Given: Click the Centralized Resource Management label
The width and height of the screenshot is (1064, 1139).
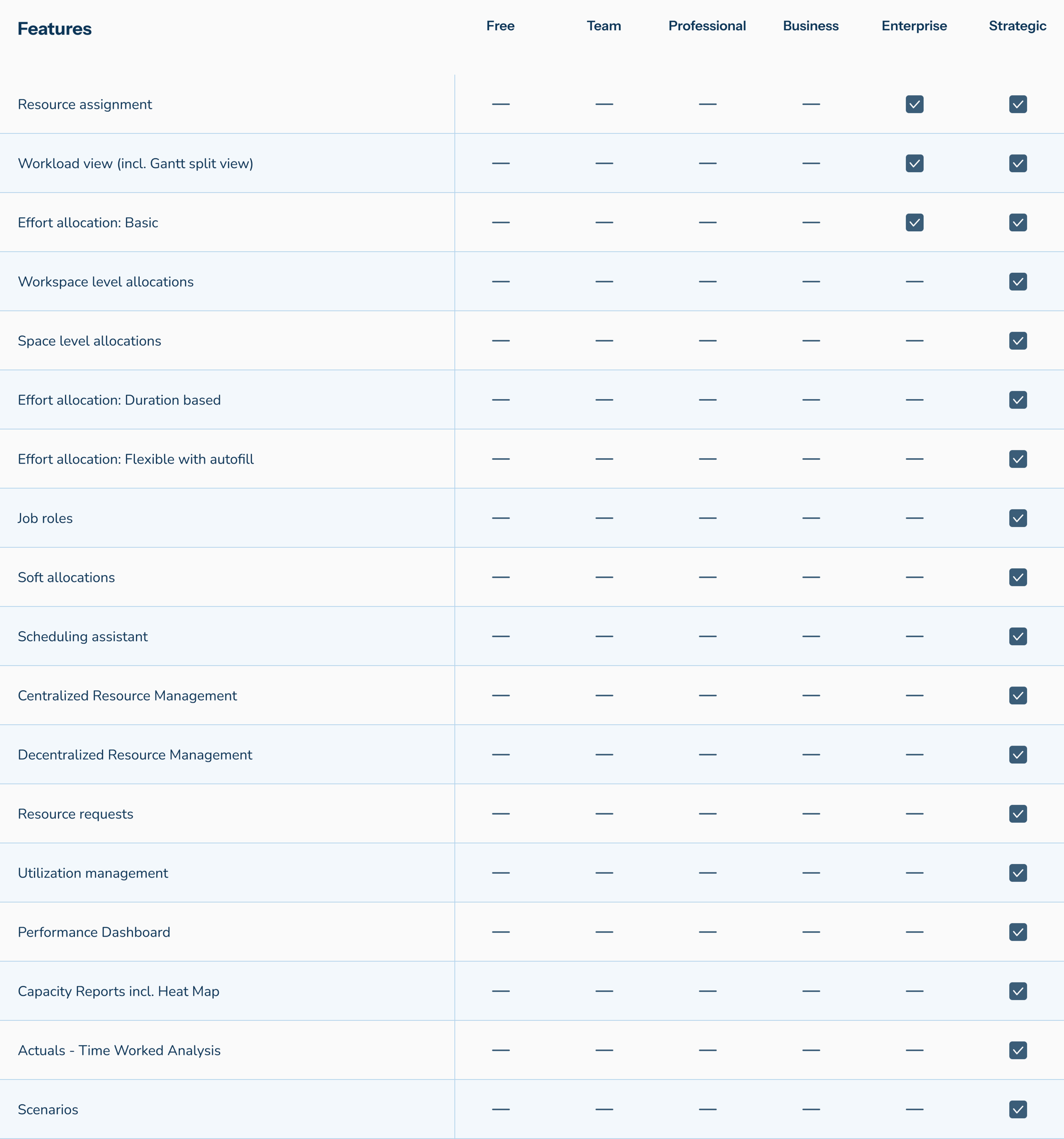Looking at the screenshot, I should pos(127,695).
